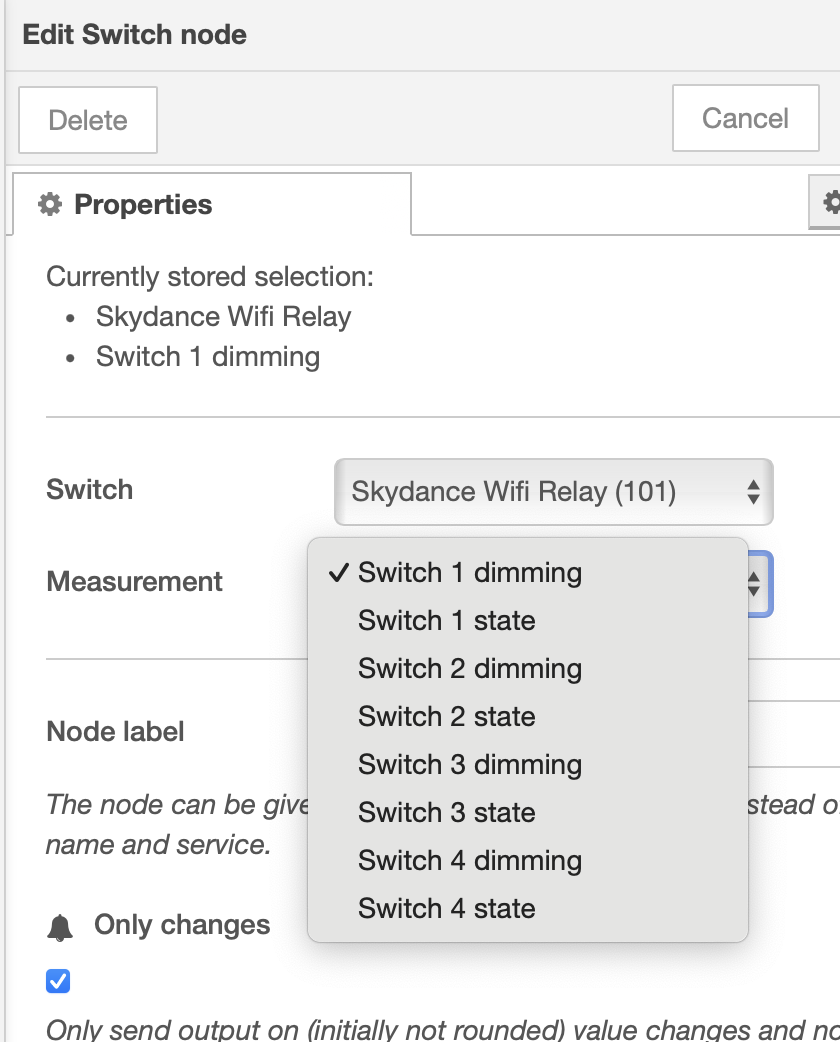Viewport: 840px width, 1042px height.
Task: Click the Edit Switch node title
Action: click(135, 35)
